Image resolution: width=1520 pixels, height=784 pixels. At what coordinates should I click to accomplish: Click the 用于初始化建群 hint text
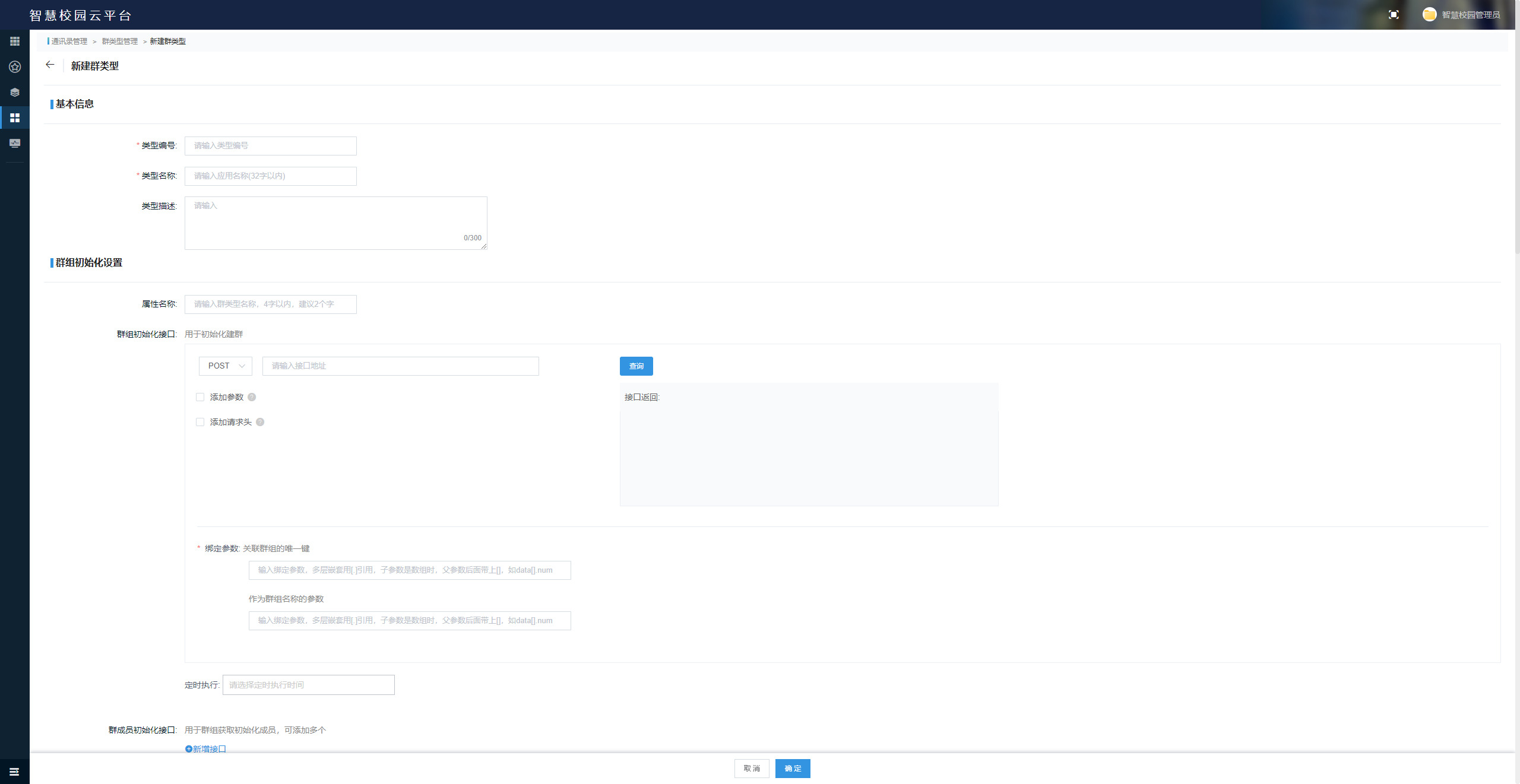coord(214,334)
